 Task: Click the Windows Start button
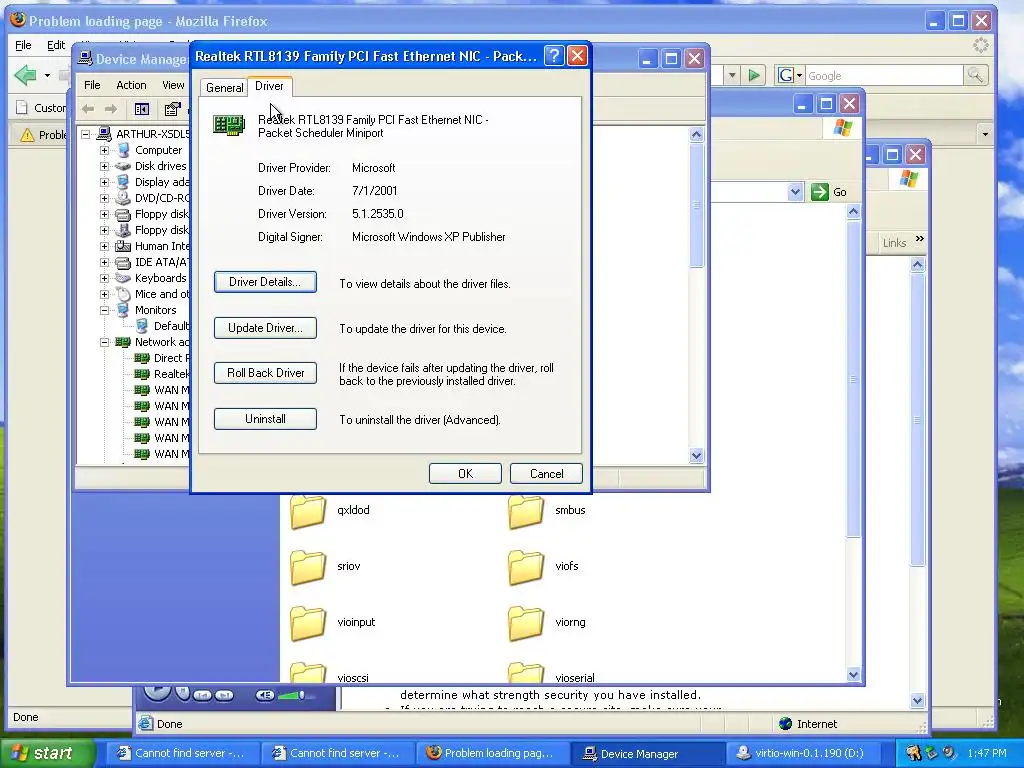click(x=46, y=753)
